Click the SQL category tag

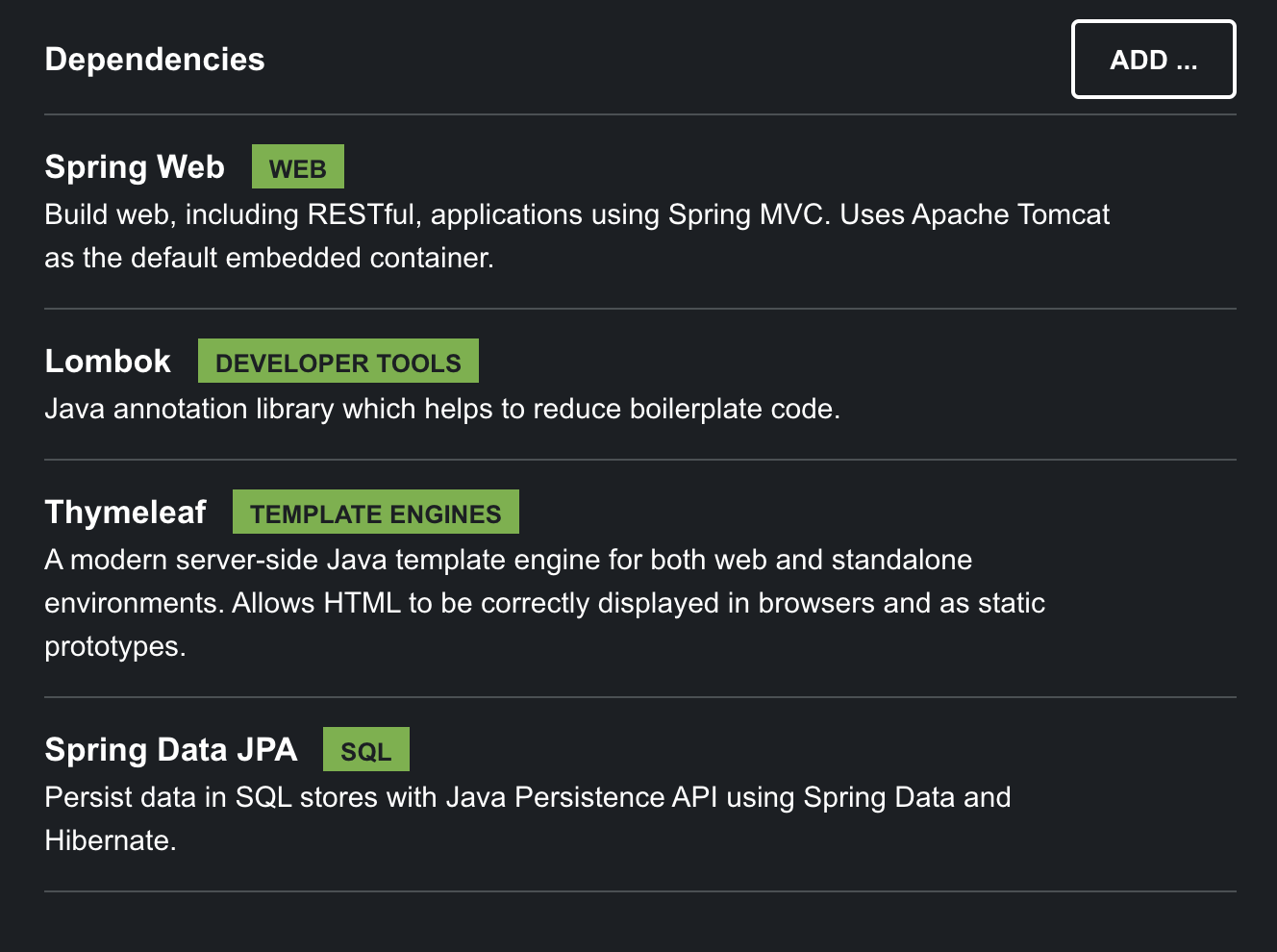point(366,750)
